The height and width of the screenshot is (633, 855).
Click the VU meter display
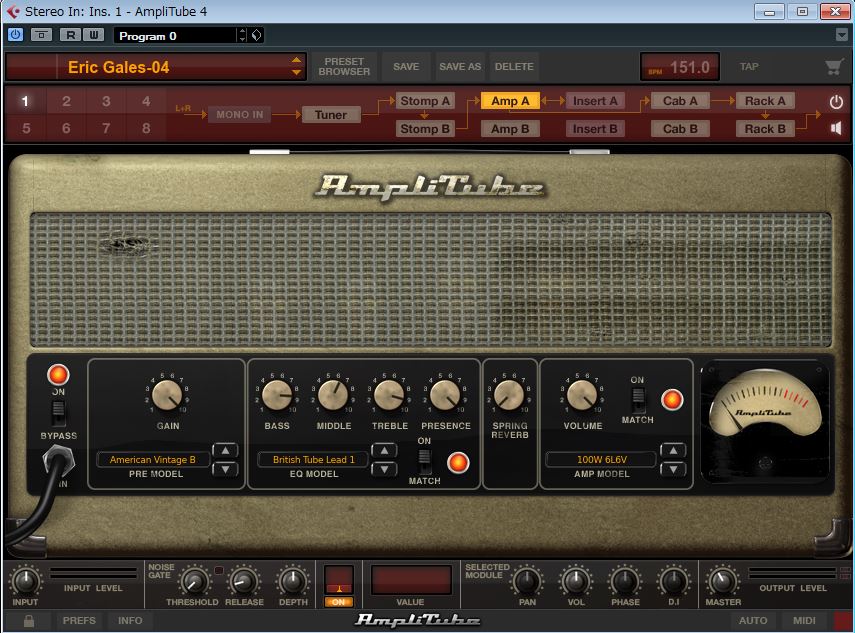pos(764,408)
